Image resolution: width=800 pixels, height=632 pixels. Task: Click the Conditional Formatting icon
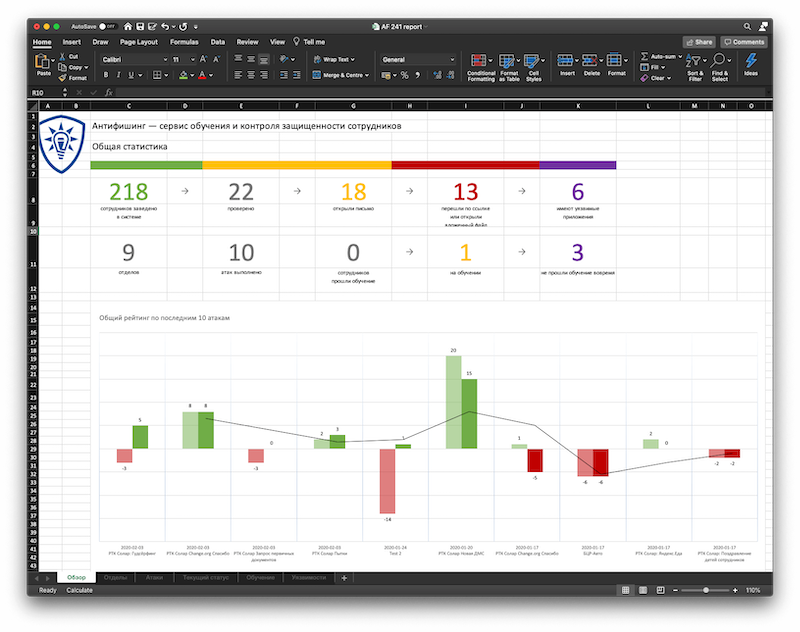point(480,61)
